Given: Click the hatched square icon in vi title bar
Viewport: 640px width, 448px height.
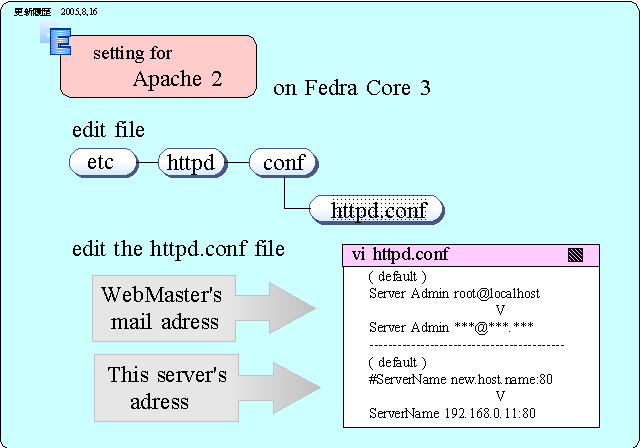Looking at the screenshot, I should (x=575, y=255).
